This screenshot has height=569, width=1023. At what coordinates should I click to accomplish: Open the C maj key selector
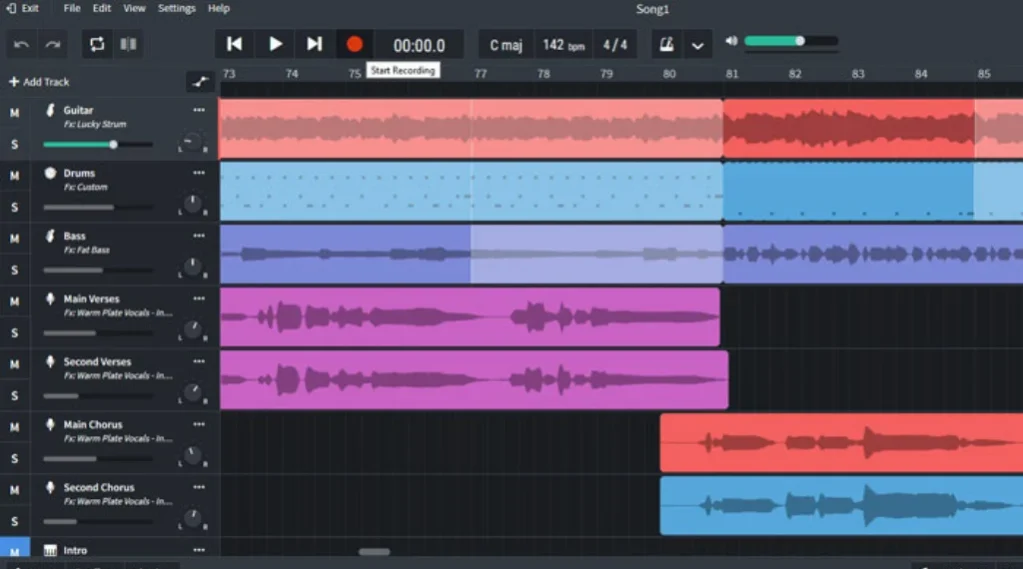click(x=506, y=45)
